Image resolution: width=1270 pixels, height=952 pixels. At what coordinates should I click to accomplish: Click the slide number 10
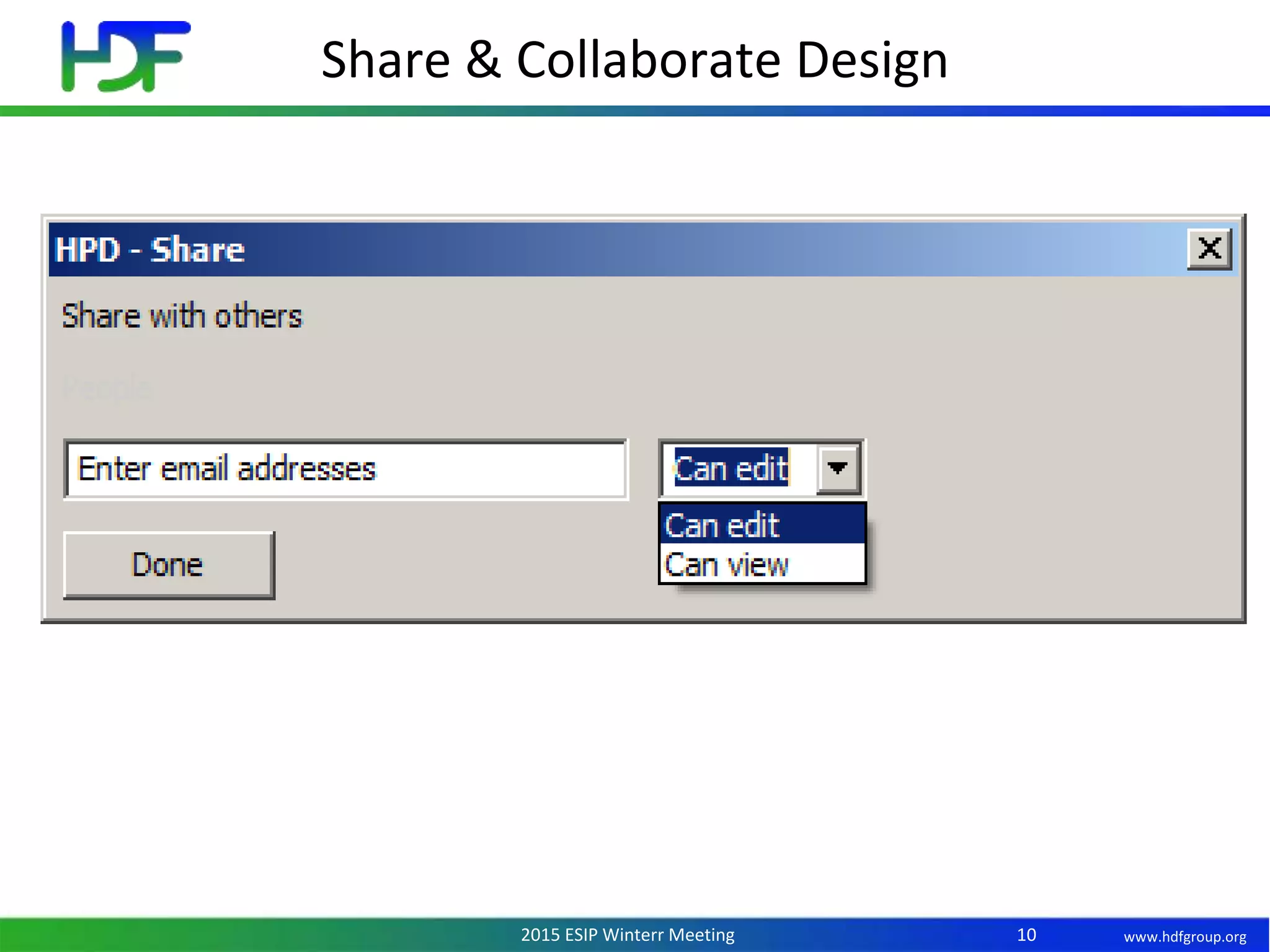tap(1026, 935)
